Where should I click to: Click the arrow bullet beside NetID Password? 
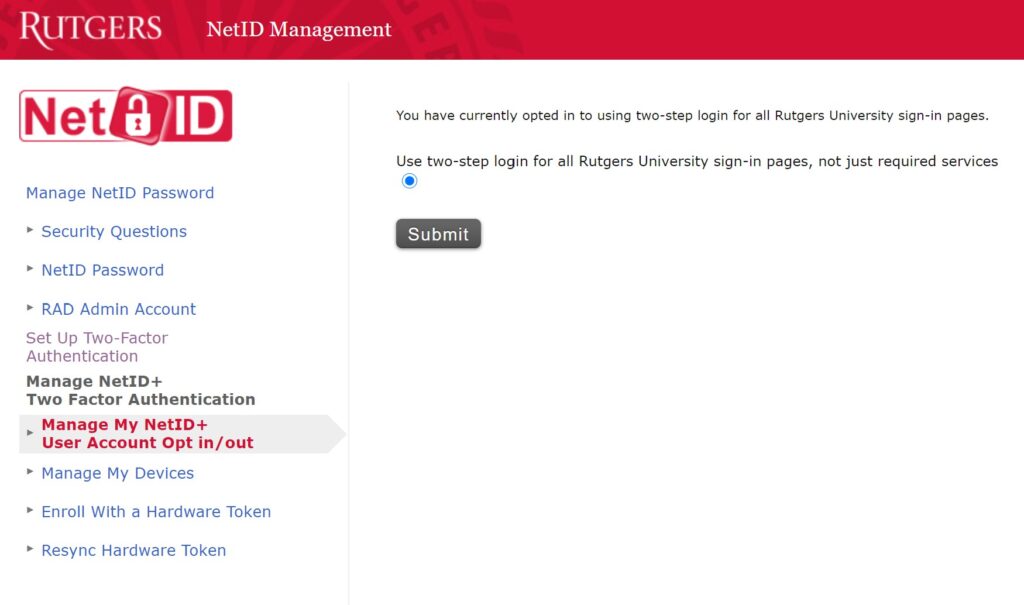click(30, 269)
